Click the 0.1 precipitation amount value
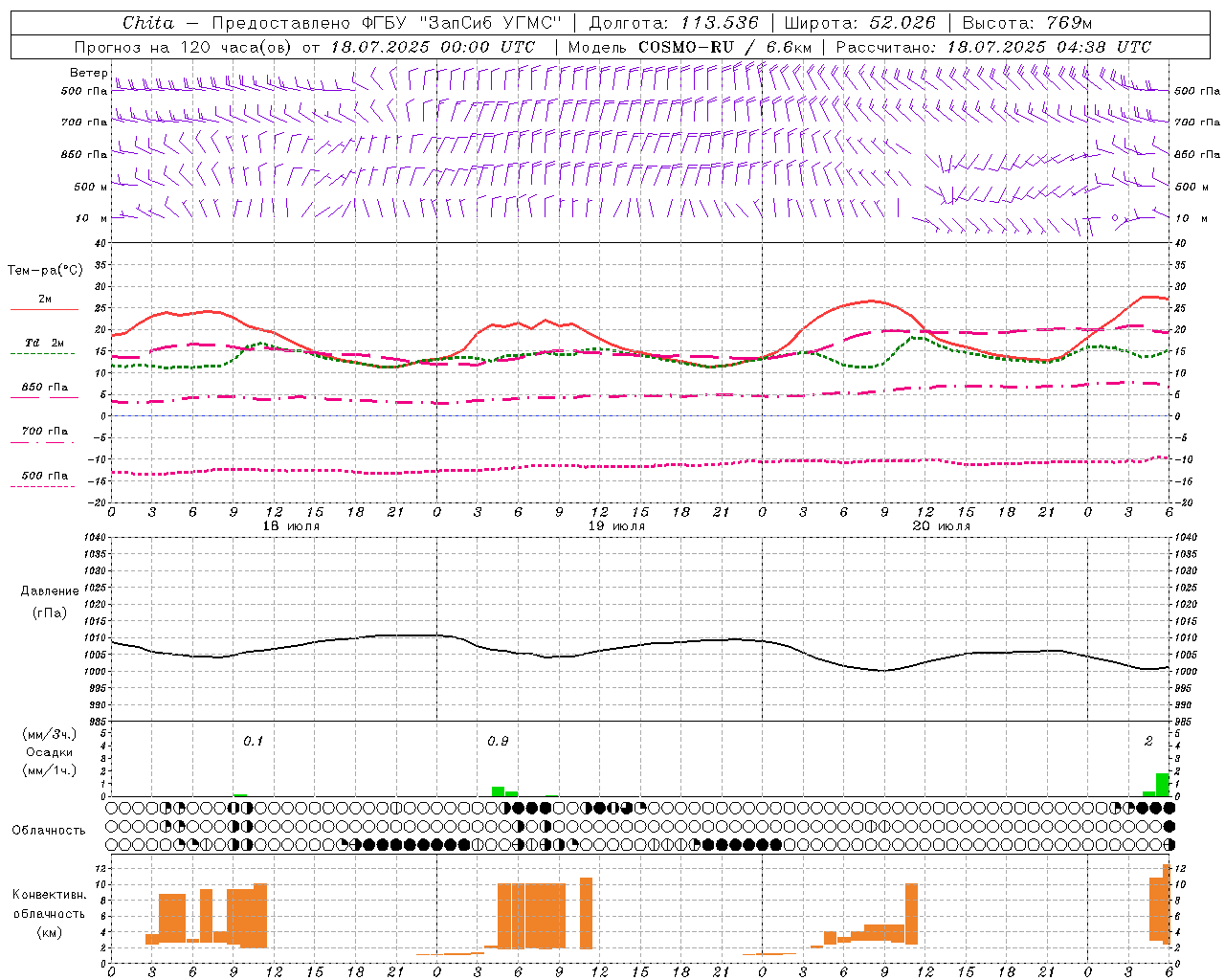1225x980 pixels. [253, 741]
